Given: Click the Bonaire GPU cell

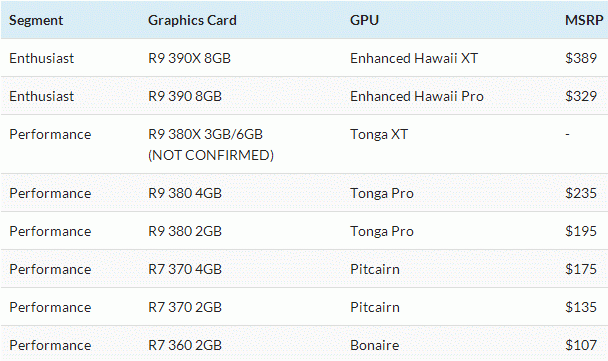Looking at the screenshot, I should tap(375, 345).
